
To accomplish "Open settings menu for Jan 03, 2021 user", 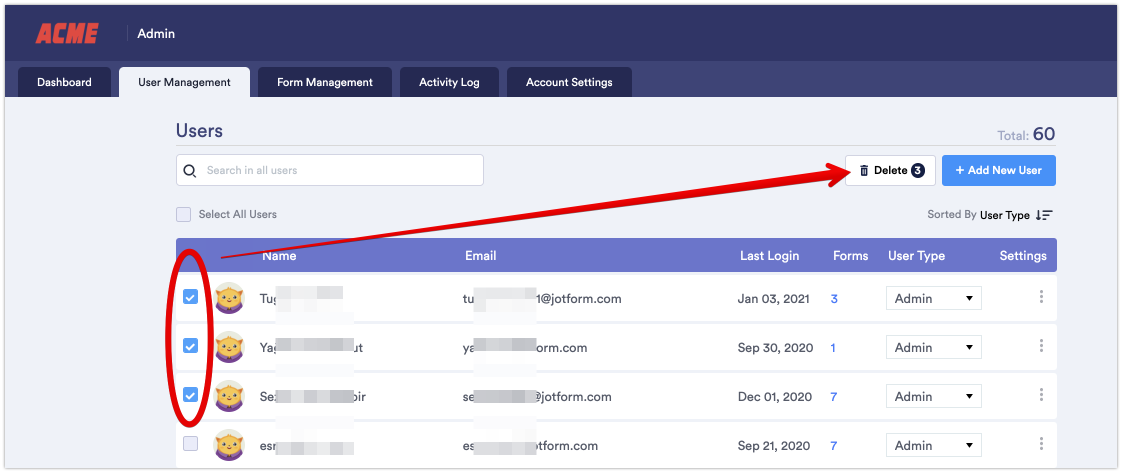I will pyautogui.click(x=1041, y=297).
